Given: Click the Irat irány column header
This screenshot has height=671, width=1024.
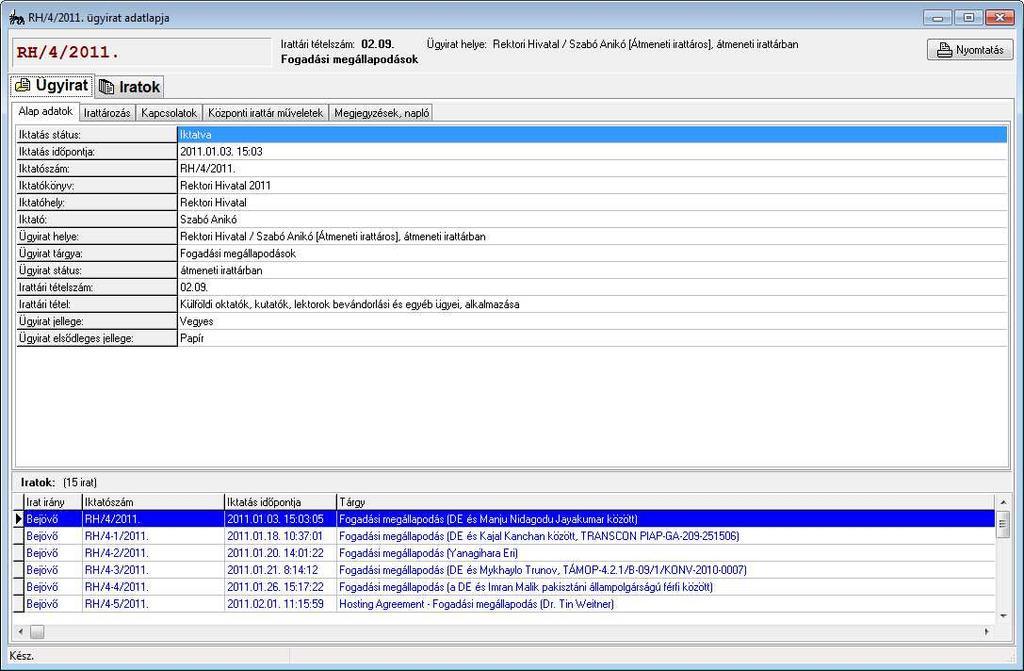Looking at the screenshot, I should click(53, 502).
